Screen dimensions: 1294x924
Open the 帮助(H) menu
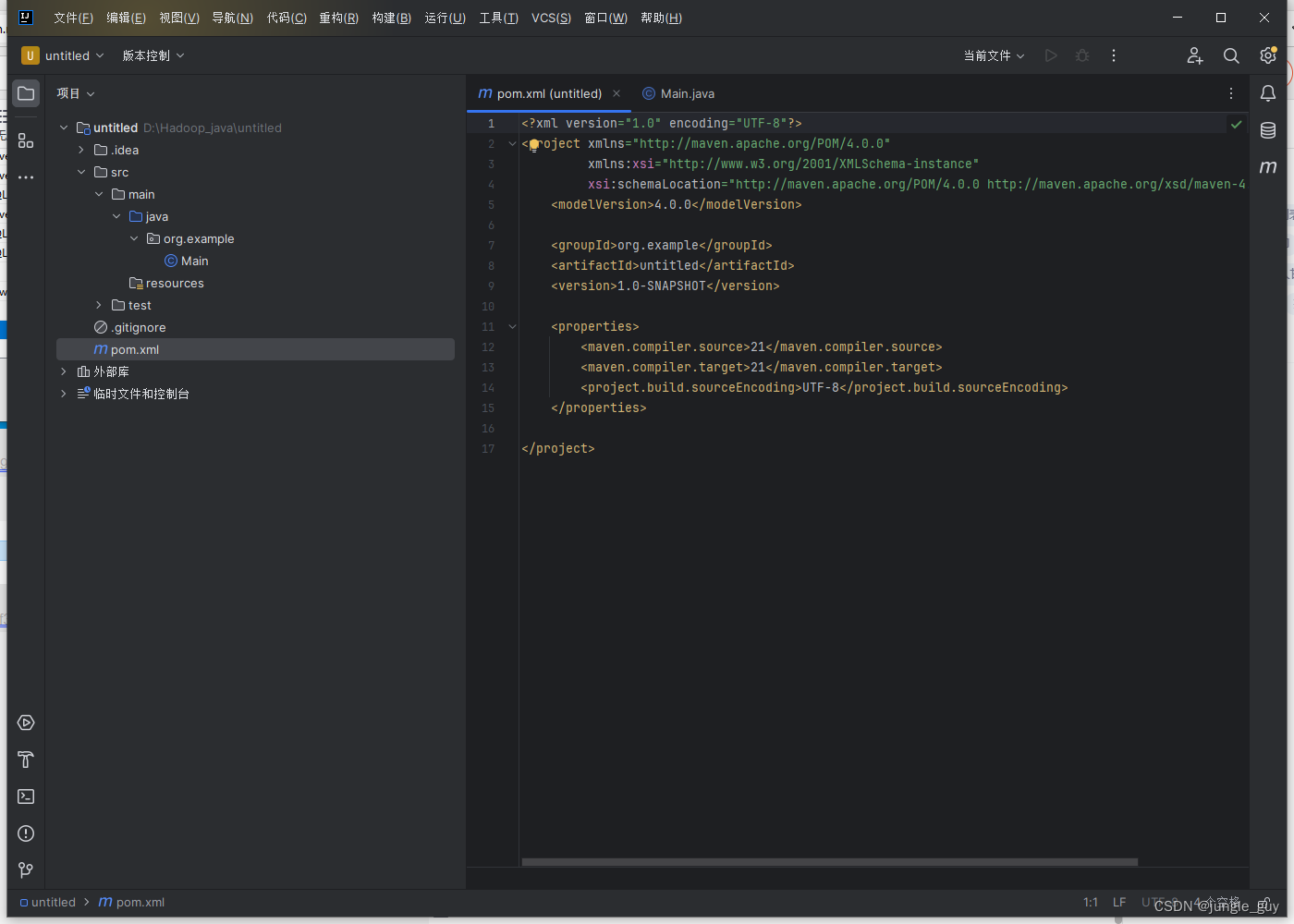(x=661, y=18)
